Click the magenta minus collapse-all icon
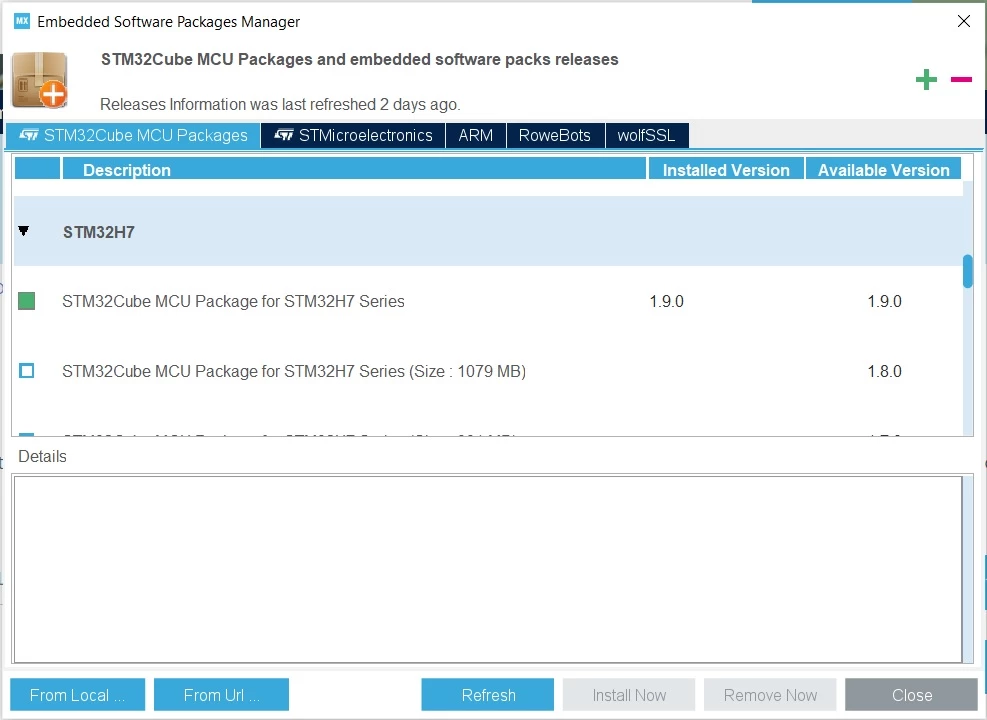This screenshot has width=987, height=720. 961,79
